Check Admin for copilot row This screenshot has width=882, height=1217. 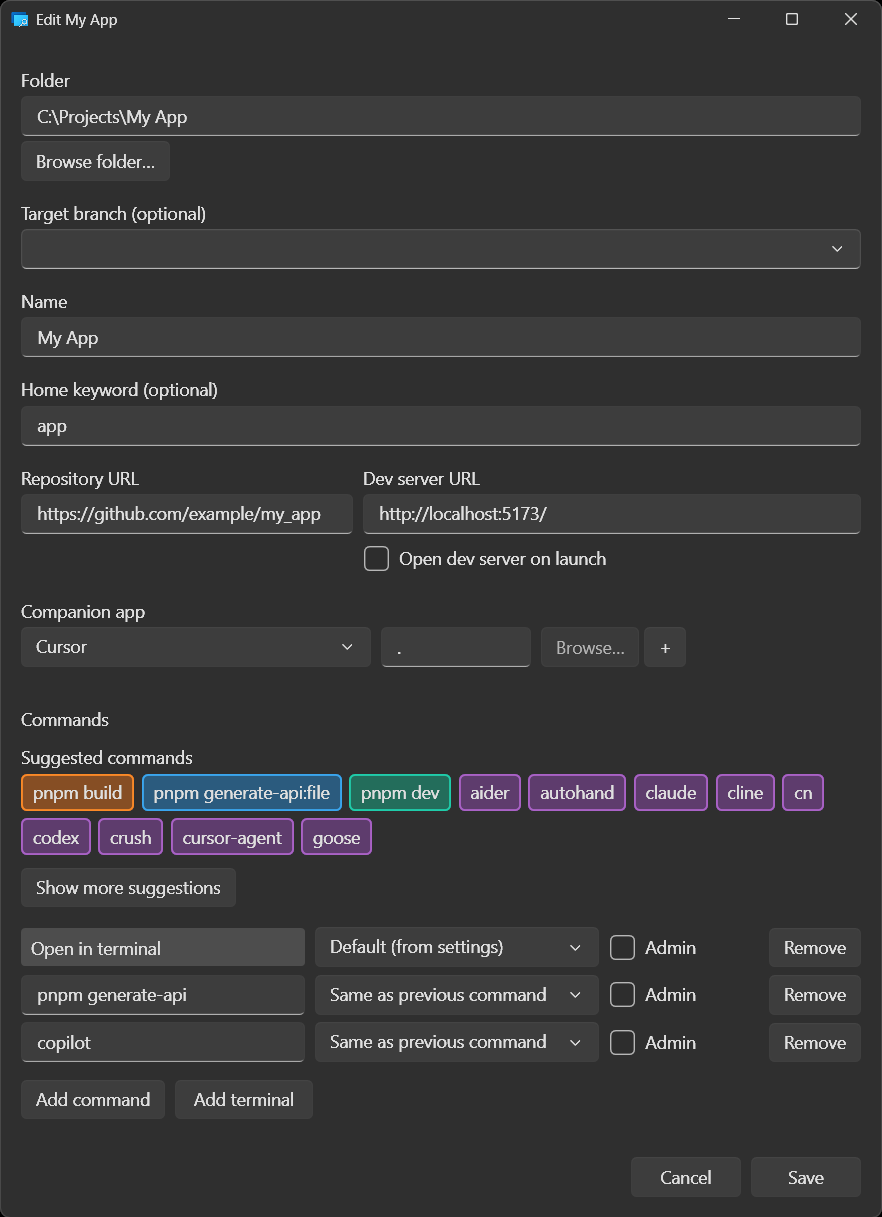622,1042
